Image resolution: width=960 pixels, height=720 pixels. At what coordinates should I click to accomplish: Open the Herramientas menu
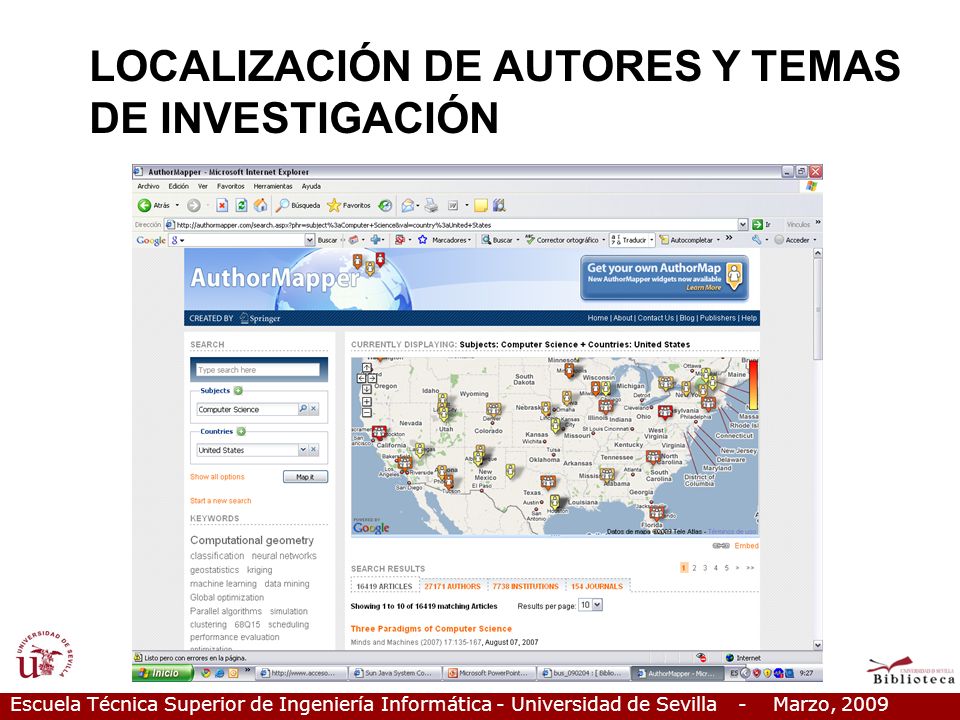point(273,186)
